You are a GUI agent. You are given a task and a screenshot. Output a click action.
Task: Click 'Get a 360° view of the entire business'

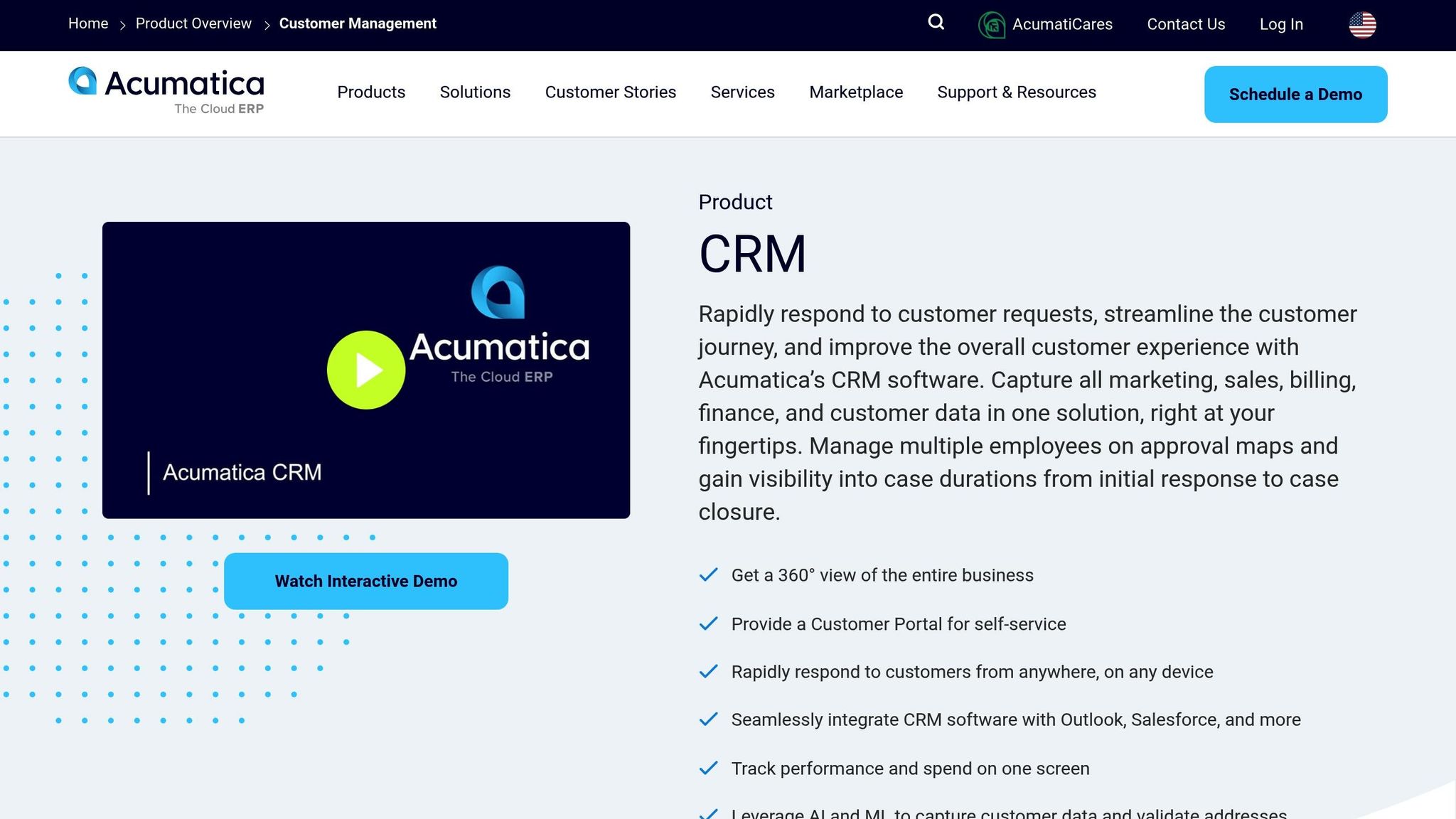[x=882, y=575]
